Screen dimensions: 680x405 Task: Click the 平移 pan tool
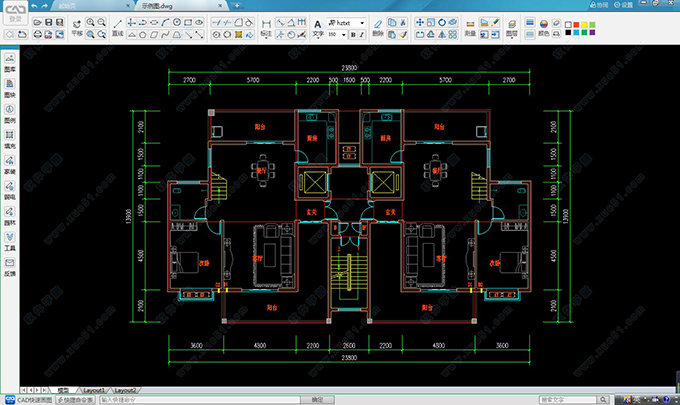point(77,27)
